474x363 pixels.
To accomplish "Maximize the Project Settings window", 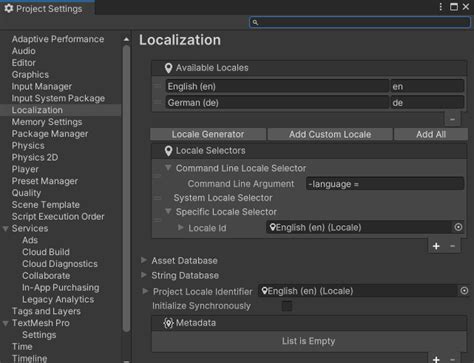I will tap(454, 7).
